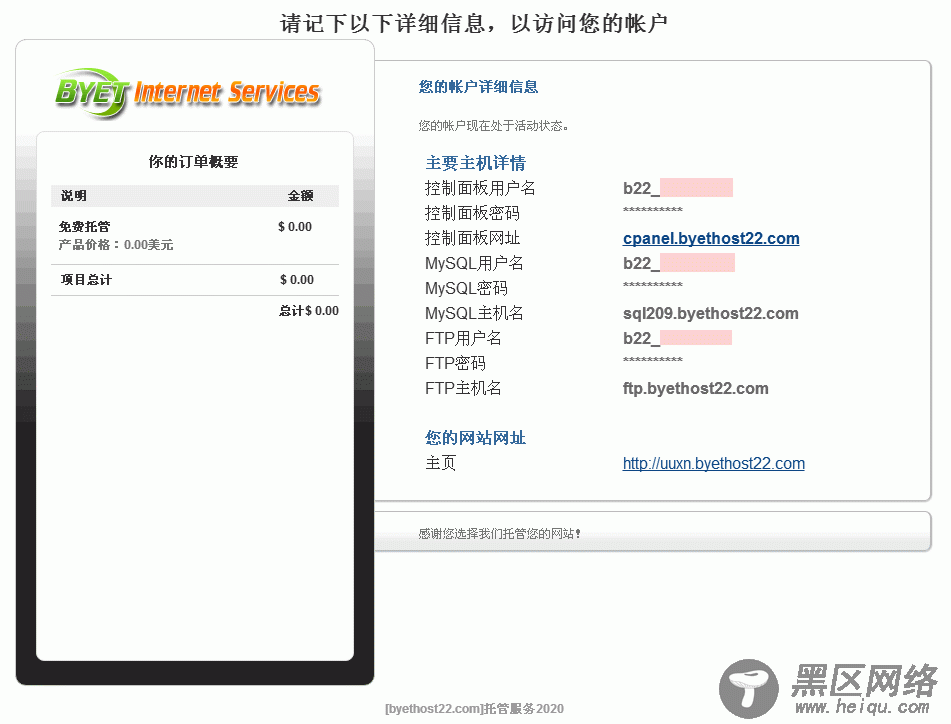Image resolution: width=951 pixels, height=724 pixels.
Task: Click the FTP密码 label
Action: click(x=455, y=363)
